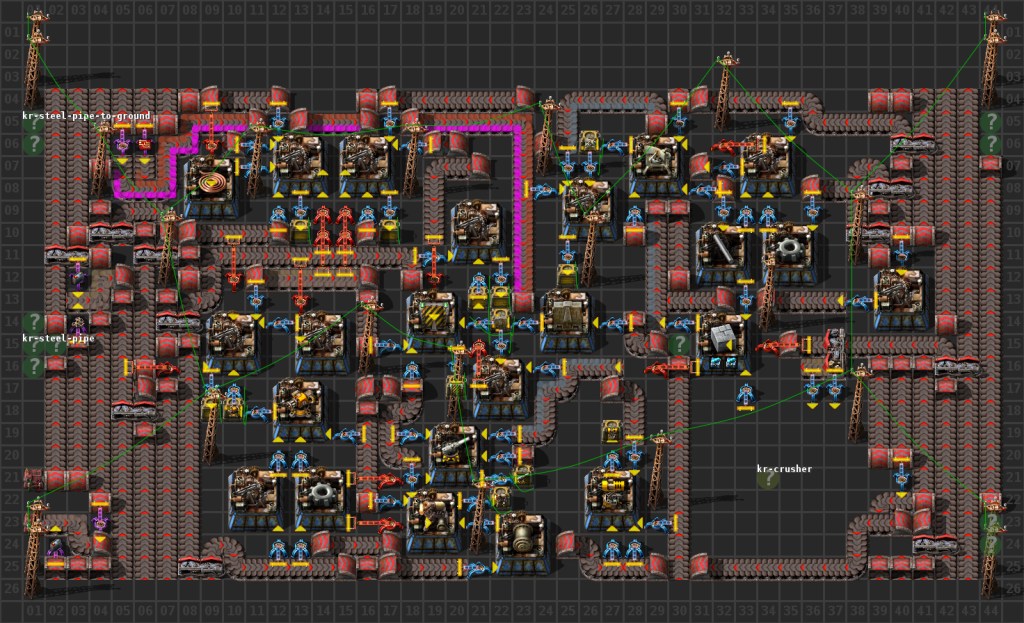
Task: Select the assembler showing a metal tank icon
Action: pyautogui.click(x=520, y=542)
